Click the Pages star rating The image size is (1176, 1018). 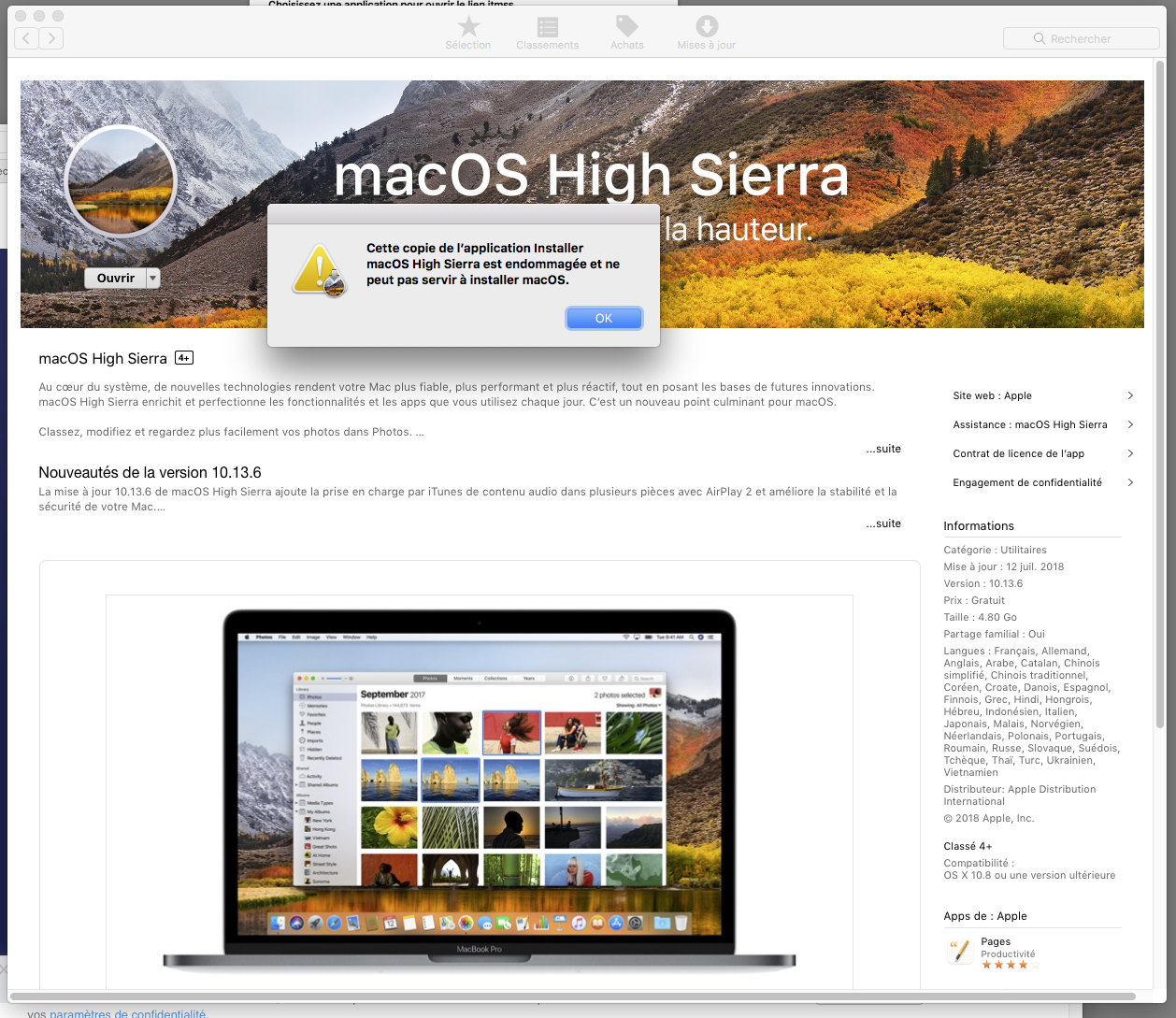(1010, 965)
